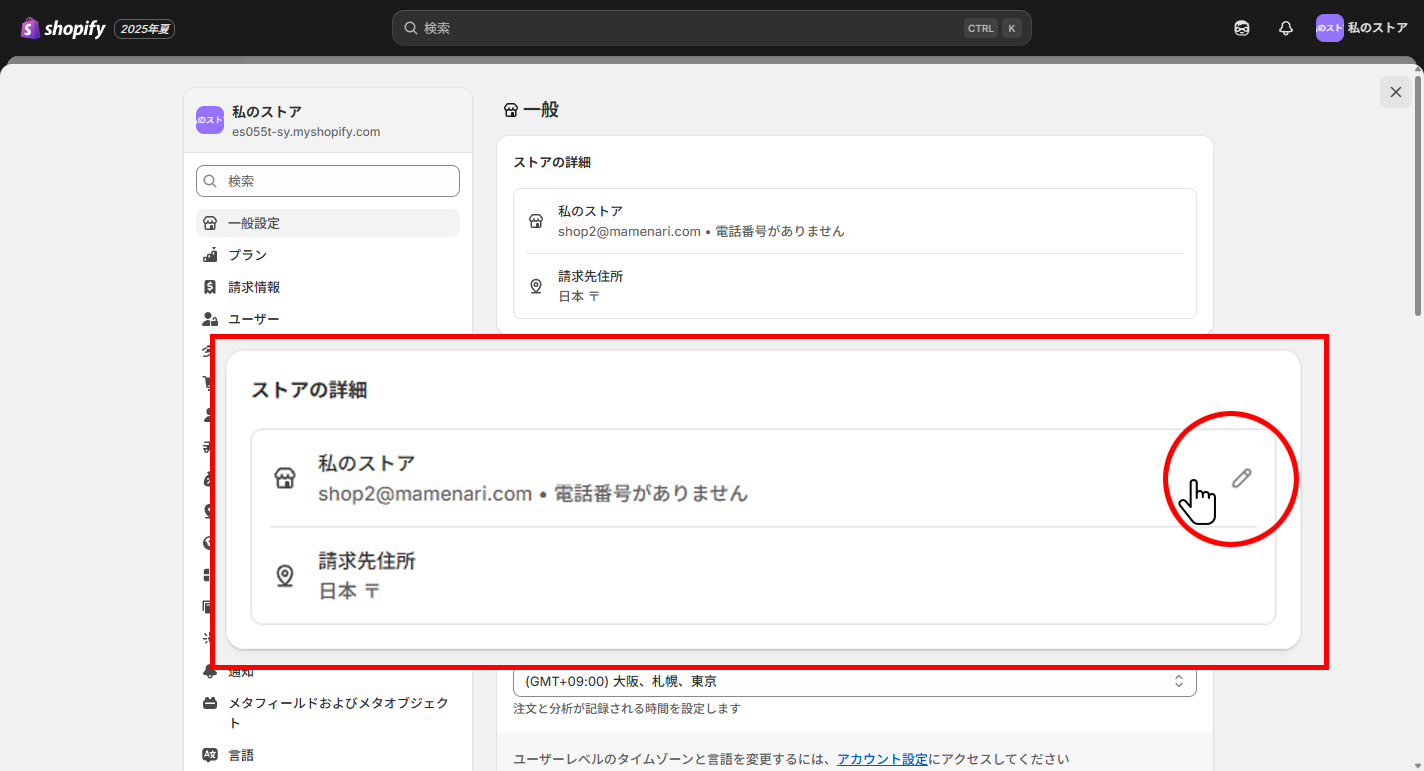
Task: Click the settings sidebar 検索 search field
Action: click(x=328, y=181)
